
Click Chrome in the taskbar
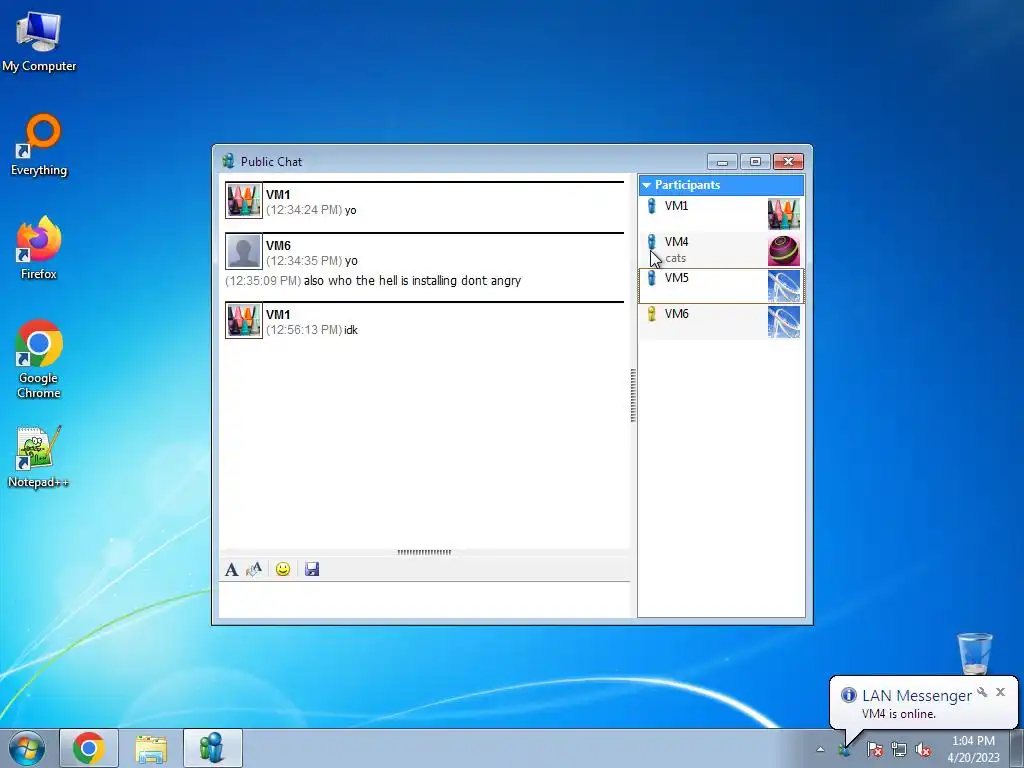89,748
